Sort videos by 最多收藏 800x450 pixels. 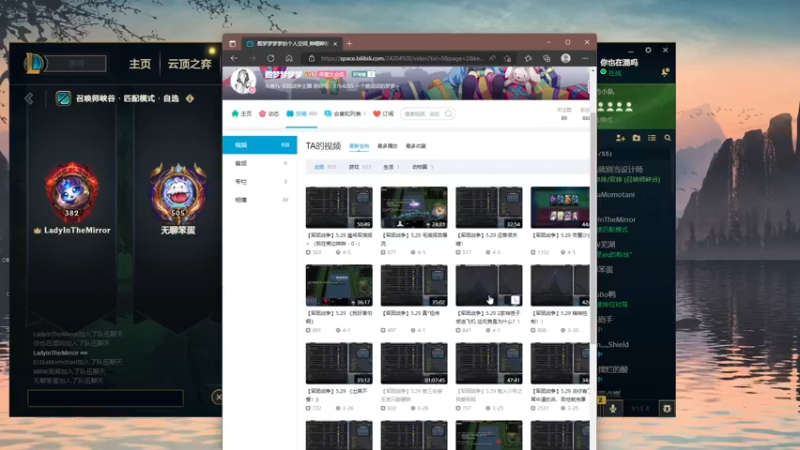416,146
